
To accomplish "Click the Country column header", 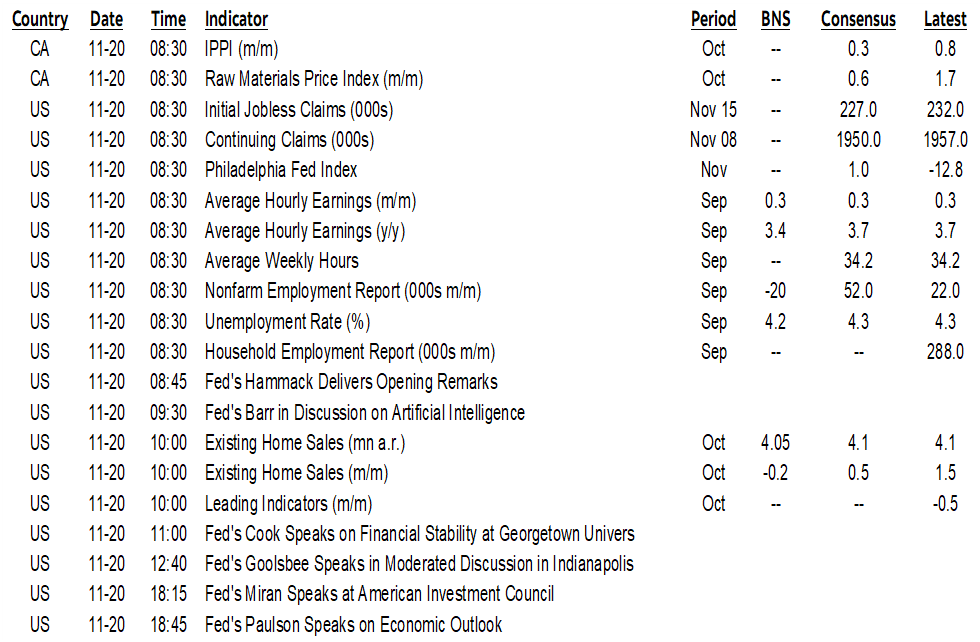I will point(40,19).
